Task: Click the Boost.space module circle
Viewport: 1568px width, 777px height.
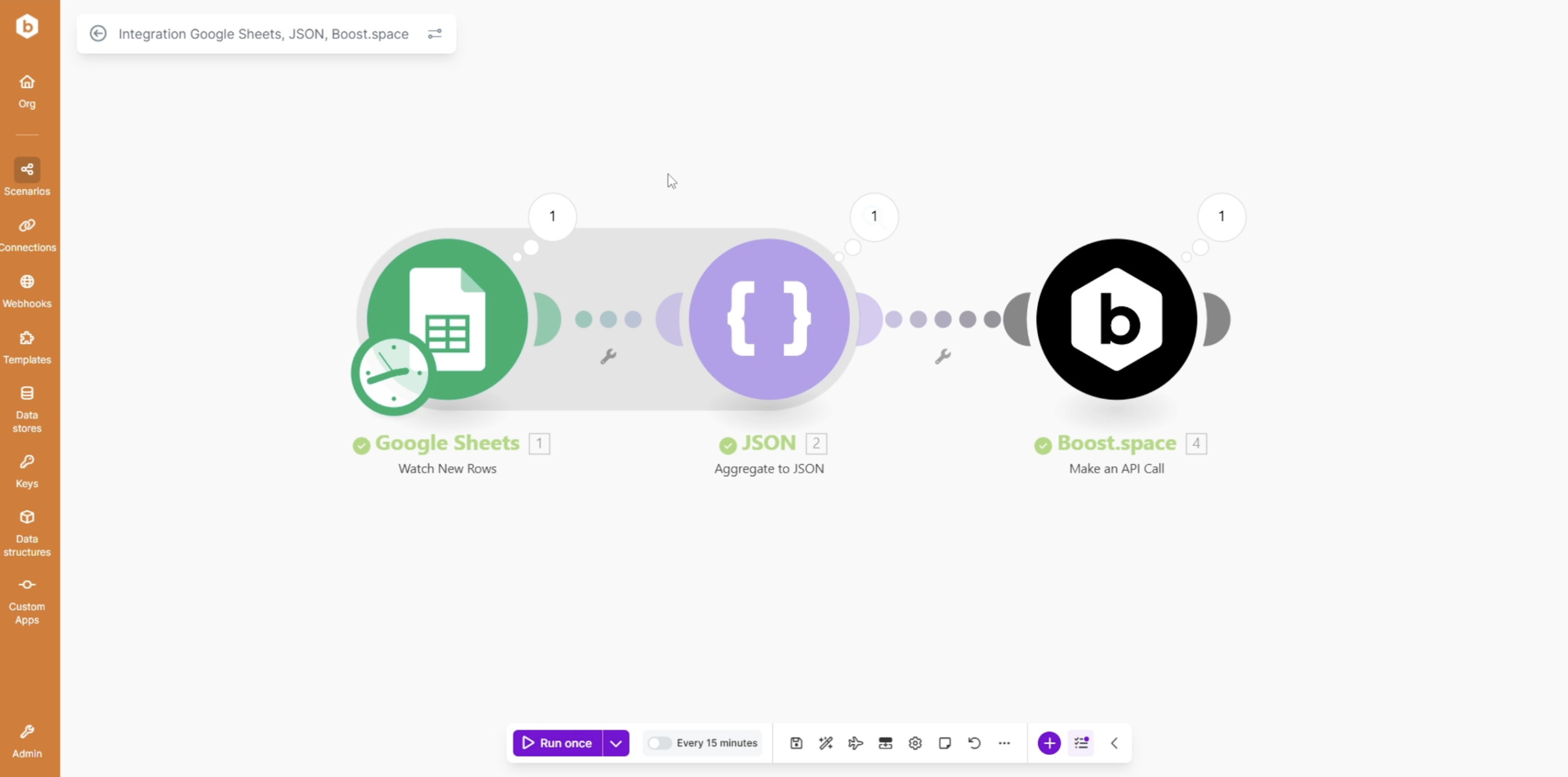Action: pos(1116,319)
